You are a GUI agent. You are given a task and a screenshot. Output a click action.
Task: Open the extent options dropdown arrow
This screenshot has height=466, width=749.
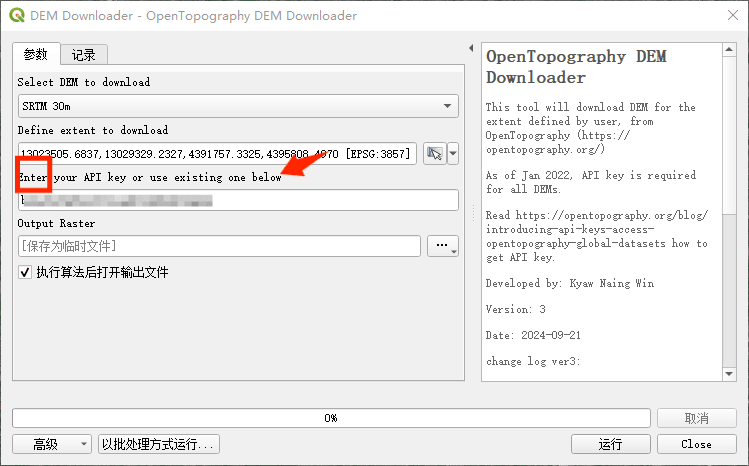click(x=453, y=154)
